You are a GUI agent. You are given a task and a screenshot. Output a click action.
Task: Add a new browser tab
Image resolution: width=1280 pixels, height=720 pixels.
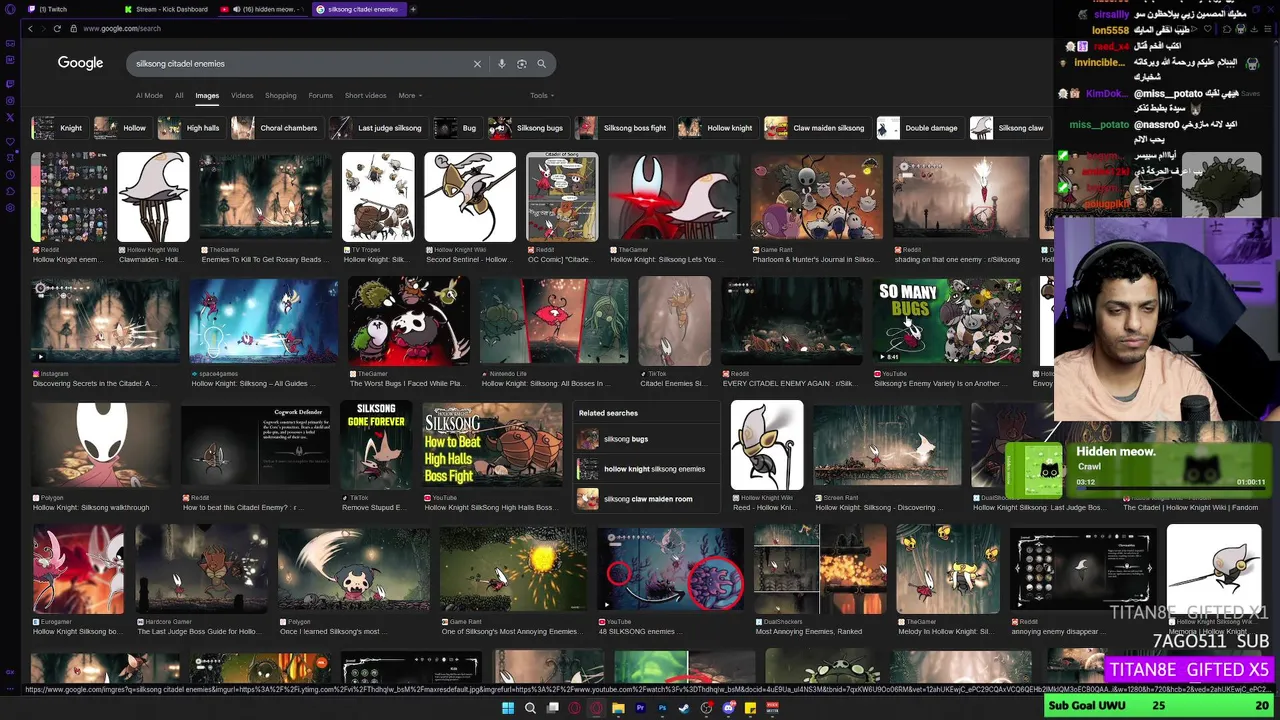[413, 9]
